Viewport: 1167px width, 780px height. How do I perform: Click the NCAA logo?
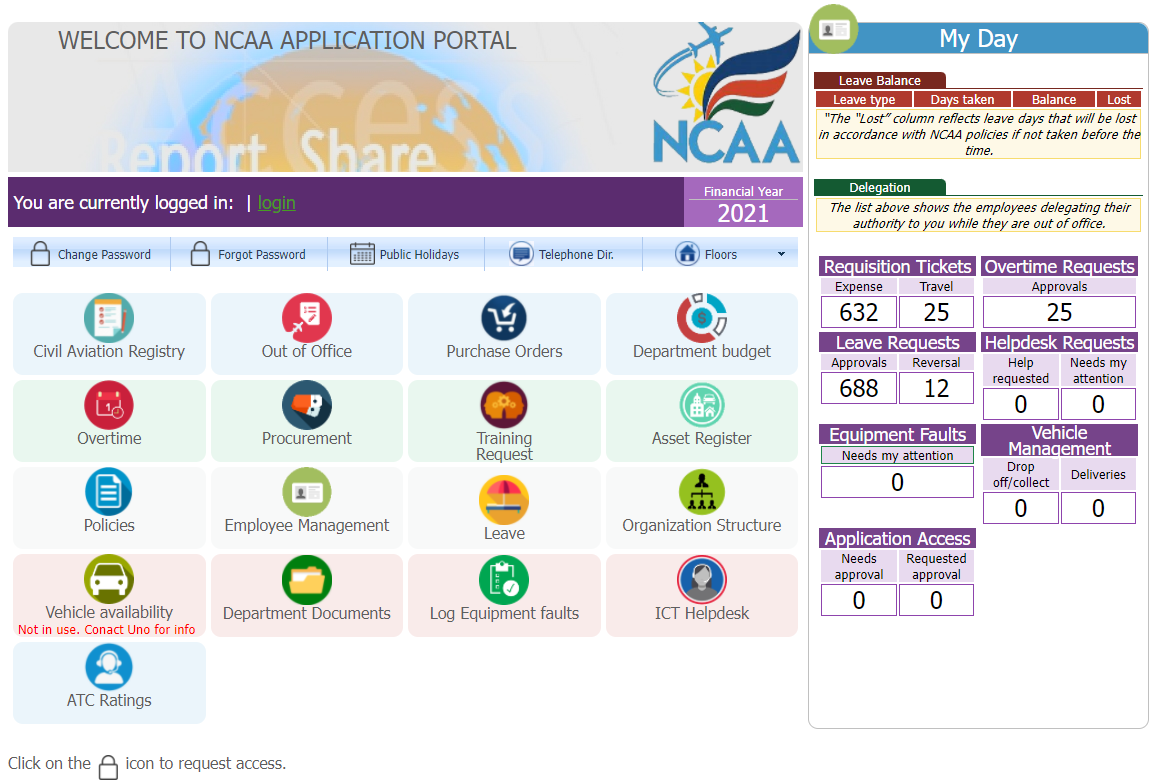[x=726, y=93]
